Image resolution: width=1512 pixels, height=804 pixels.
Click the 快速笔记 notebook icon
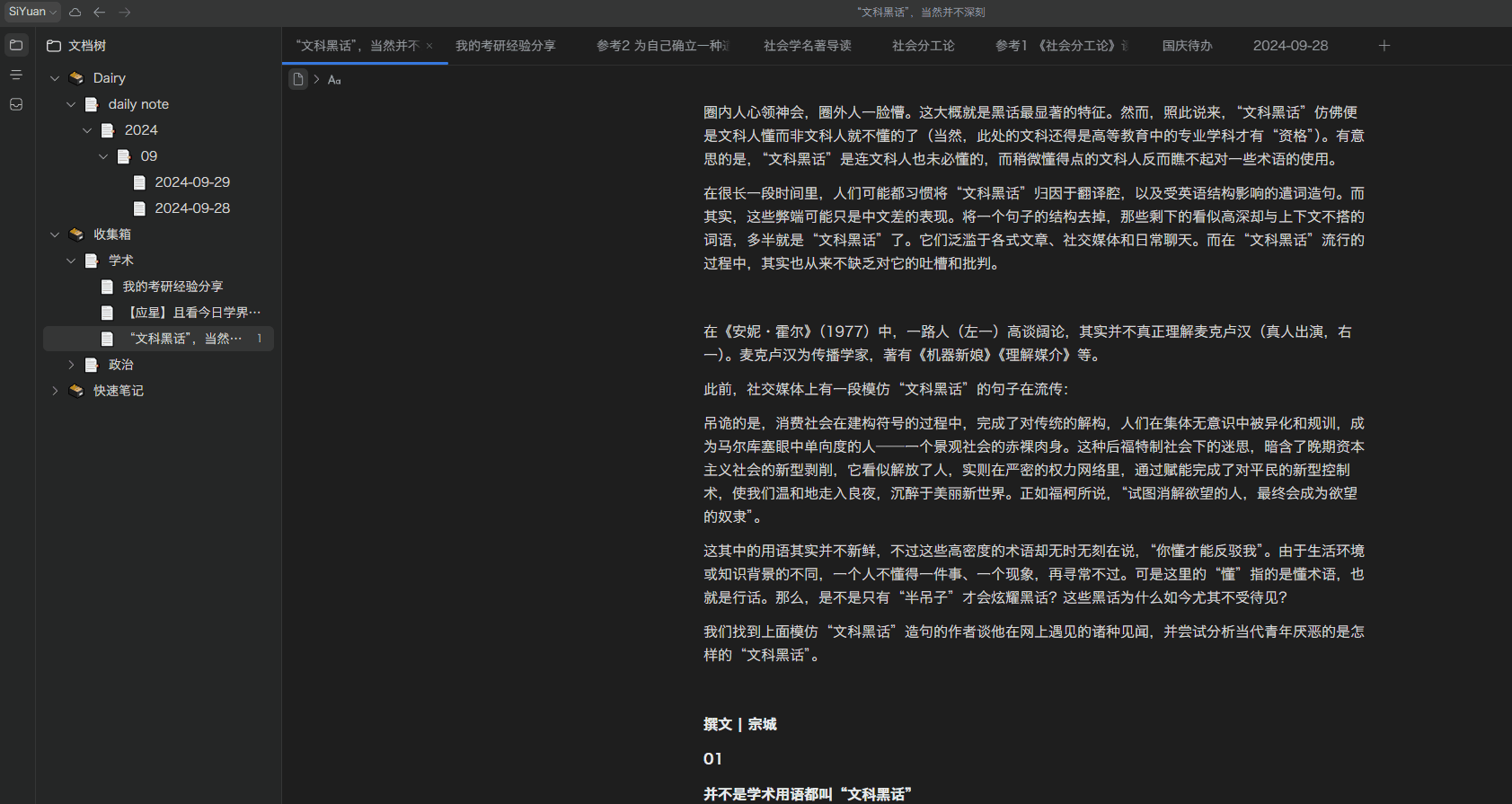76,391
